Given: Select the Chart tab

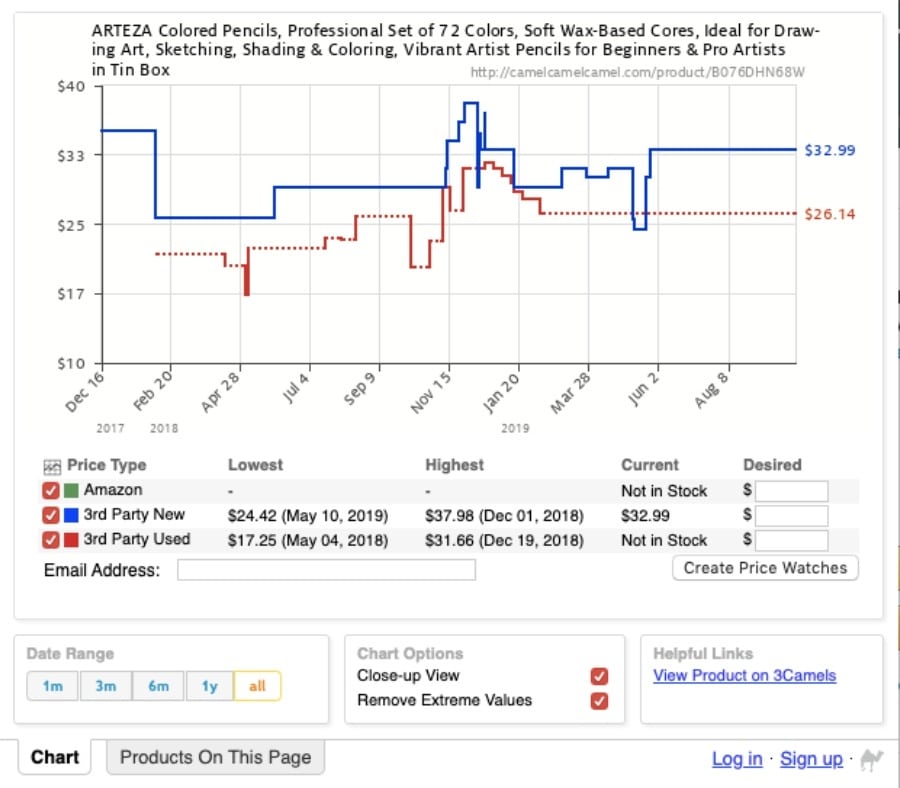Looking at the screenshot, I should click(54, 757).
